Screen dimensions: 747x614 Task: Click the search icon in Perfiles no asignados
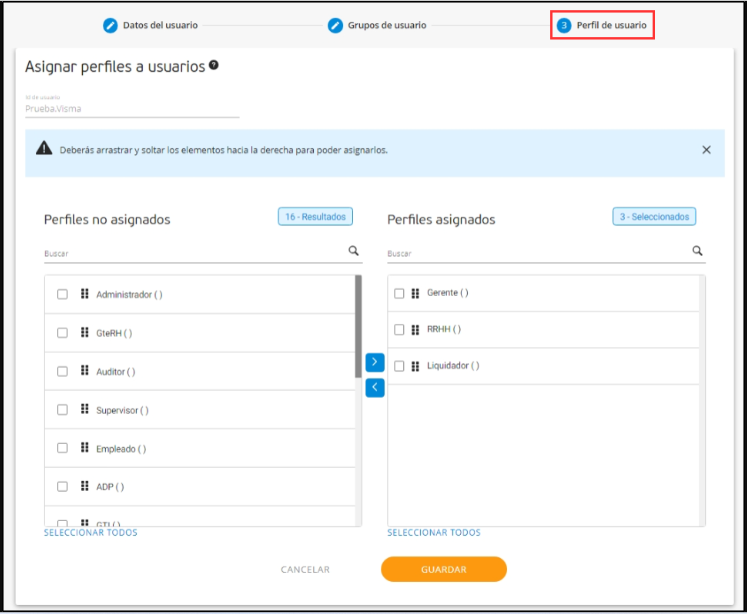click(x=353, y=251)
